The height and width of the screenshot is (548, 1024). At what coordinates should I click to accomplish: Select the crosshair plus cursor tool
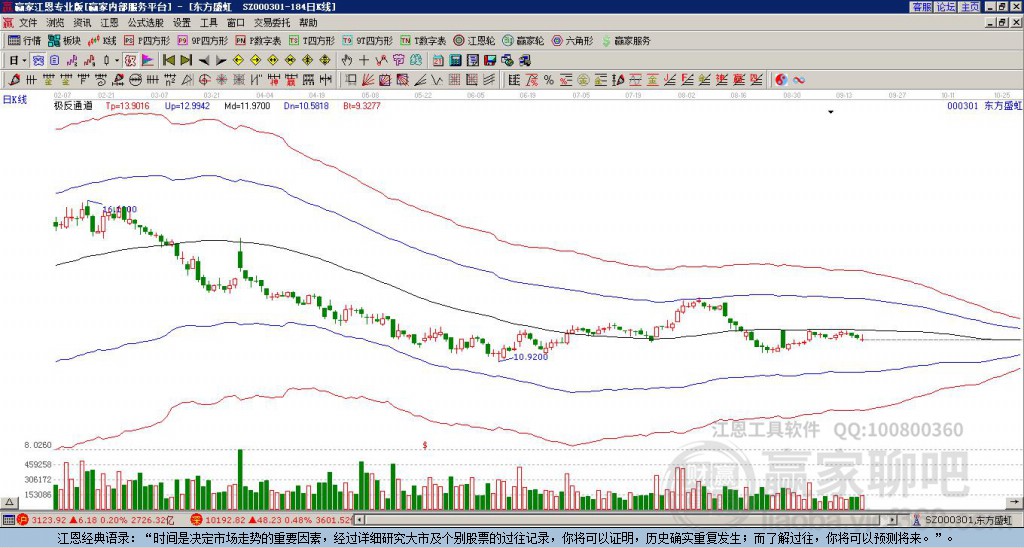point(364,61)
